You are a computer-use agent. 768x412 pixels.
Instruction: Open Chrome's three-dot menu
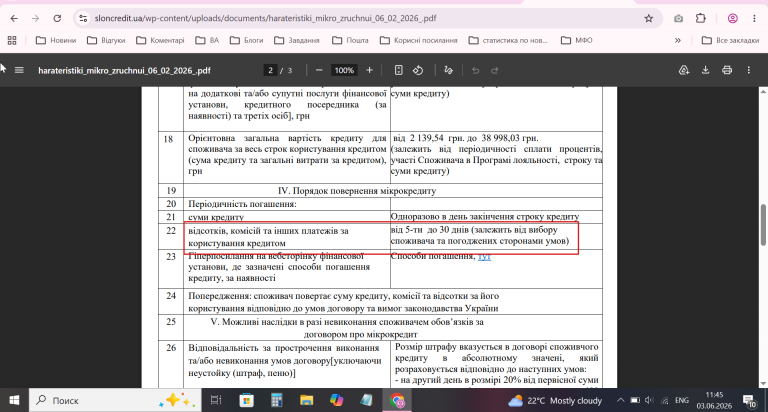(x=754, y=18)
